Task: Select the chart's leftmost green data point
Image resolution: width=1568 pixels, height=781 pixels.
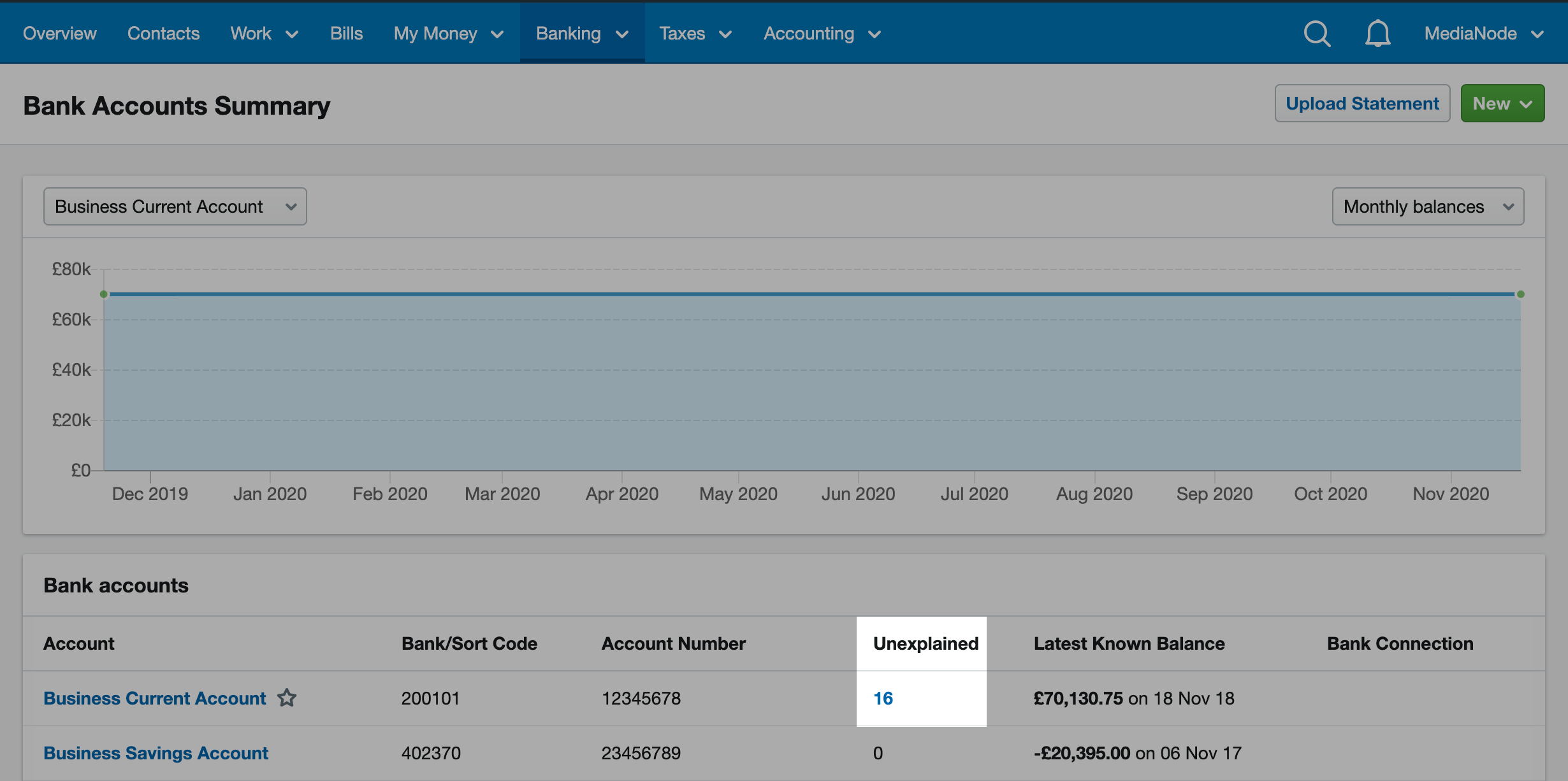Action: 104,294
